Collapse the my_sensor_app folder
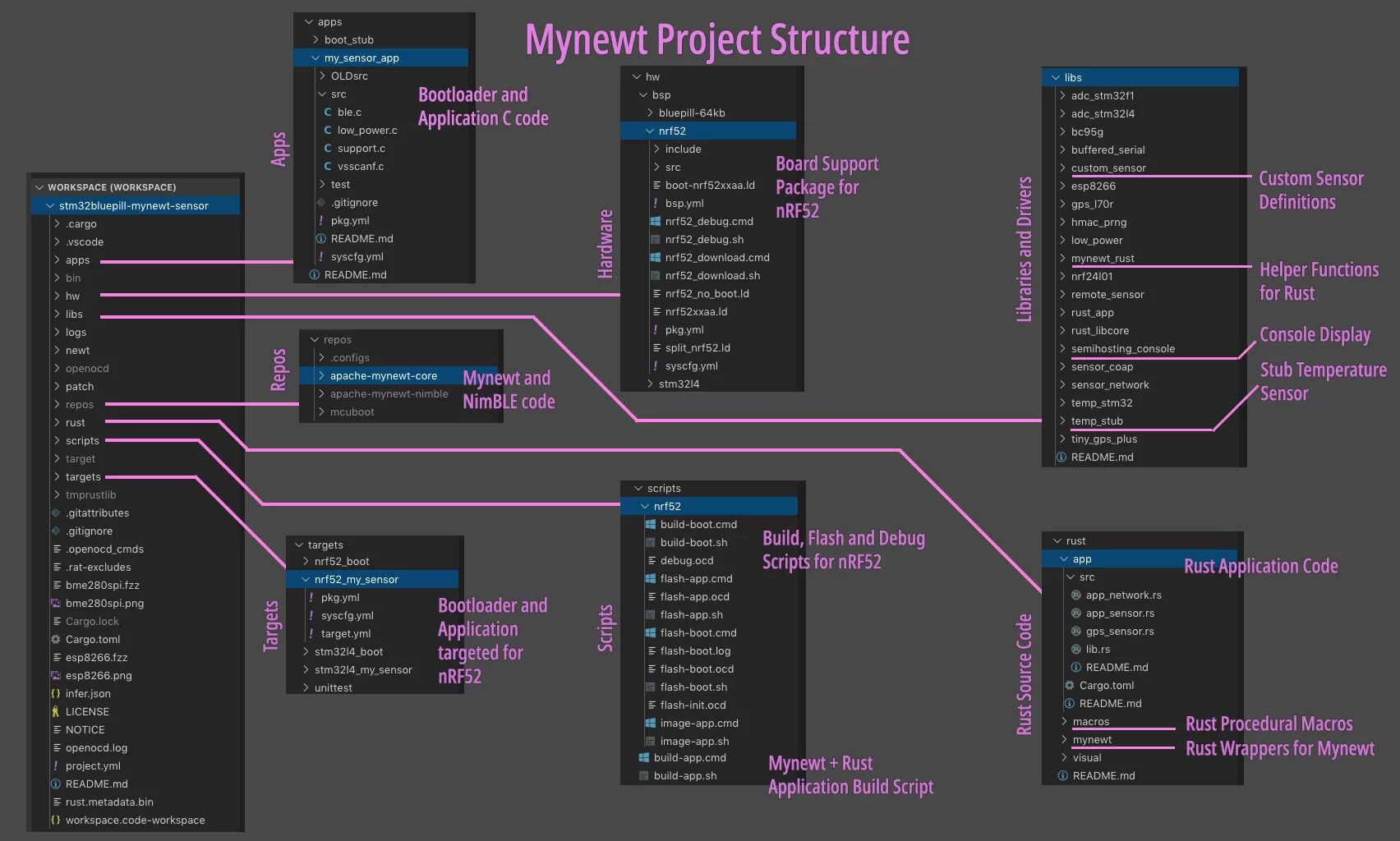 pos(315,57)
